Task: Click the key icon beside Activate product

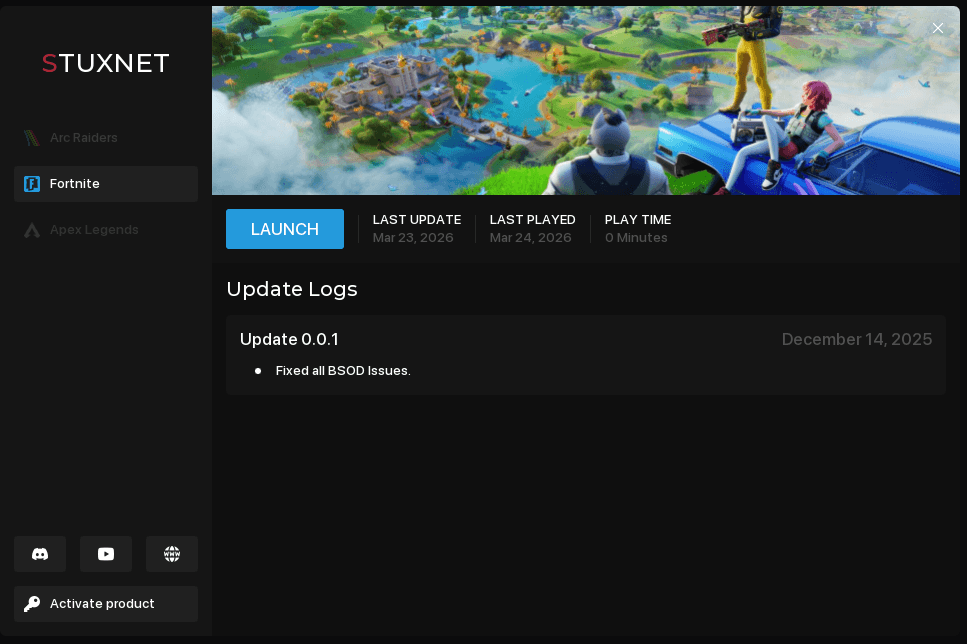Action: 32,604
